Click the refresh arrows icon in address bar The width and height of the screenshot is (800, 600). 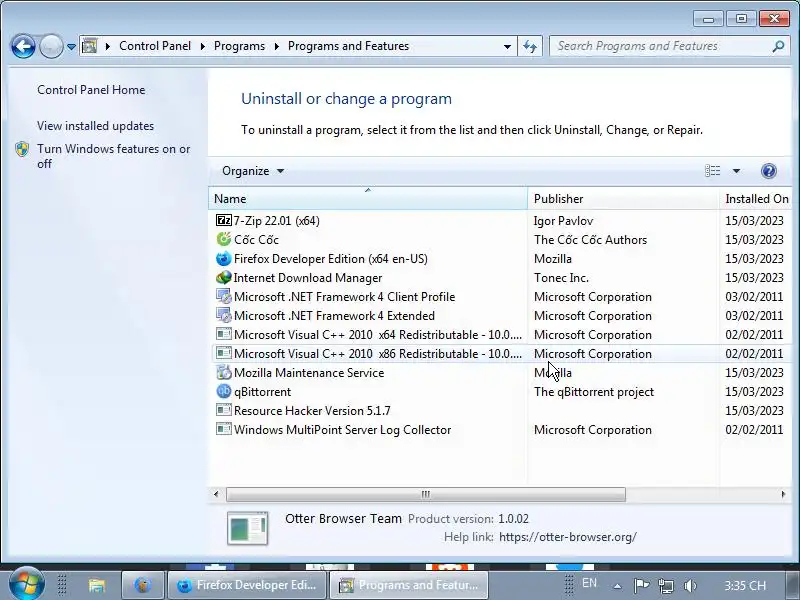(x=530, y=46)
